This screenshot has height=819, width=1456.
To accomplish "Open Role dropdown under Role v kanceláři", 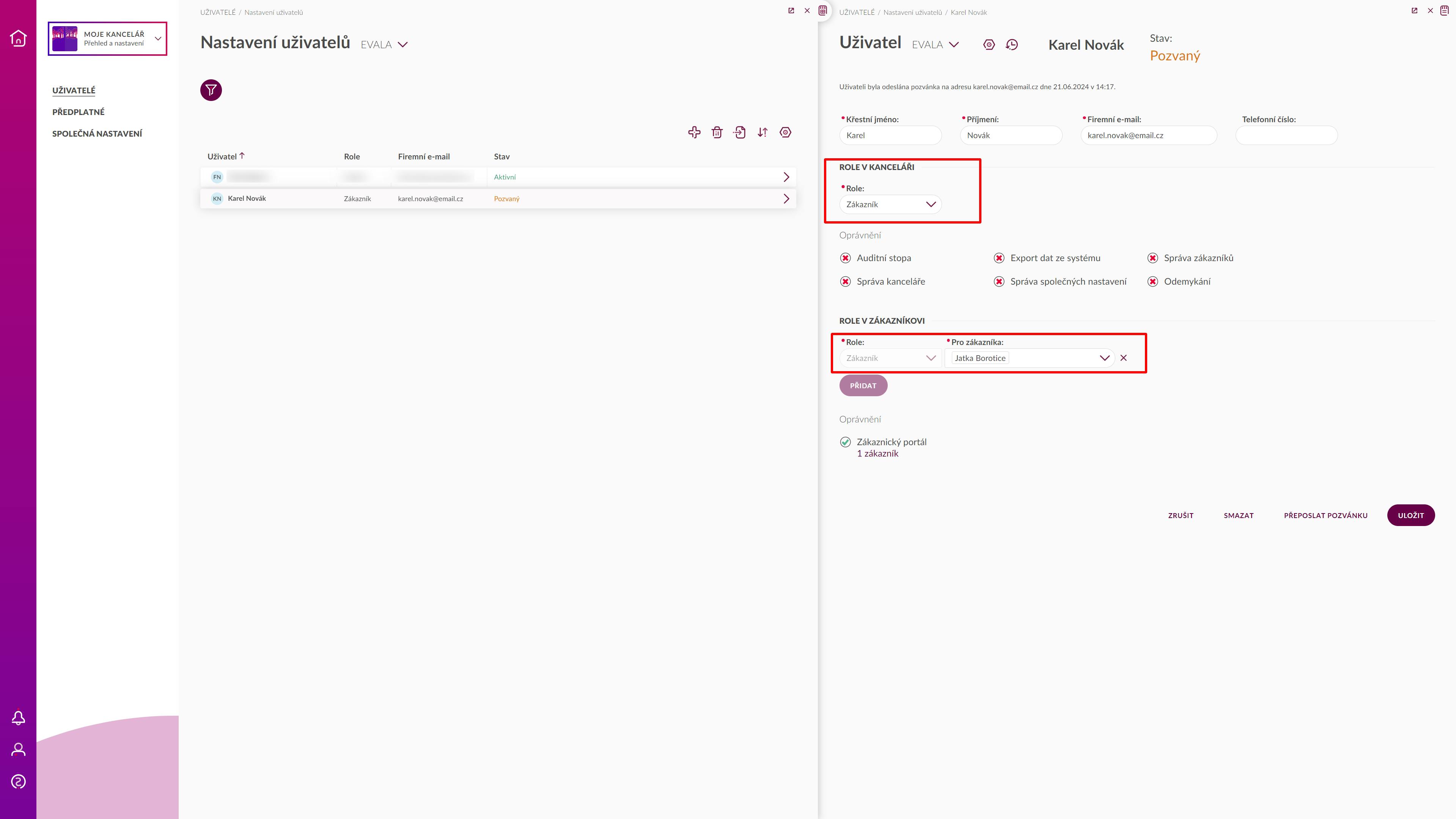I will pos(890,204).
